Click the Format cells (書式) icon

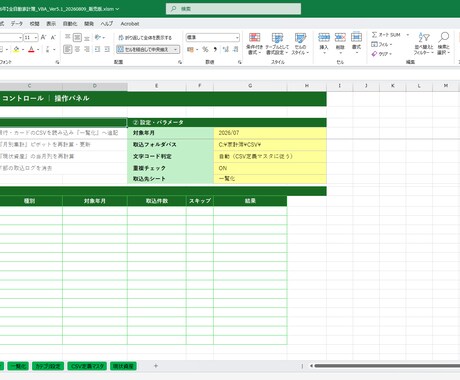(x=356, y=37)
